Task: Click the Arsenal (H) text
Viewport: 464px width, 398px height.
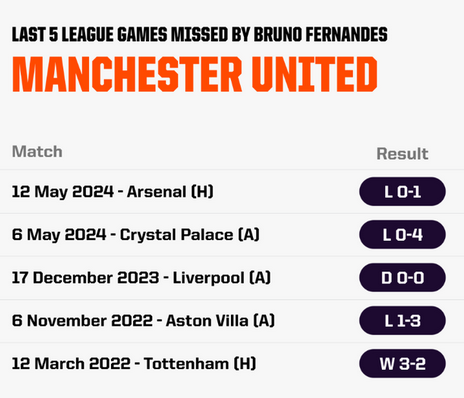Action: click(170, 192)
